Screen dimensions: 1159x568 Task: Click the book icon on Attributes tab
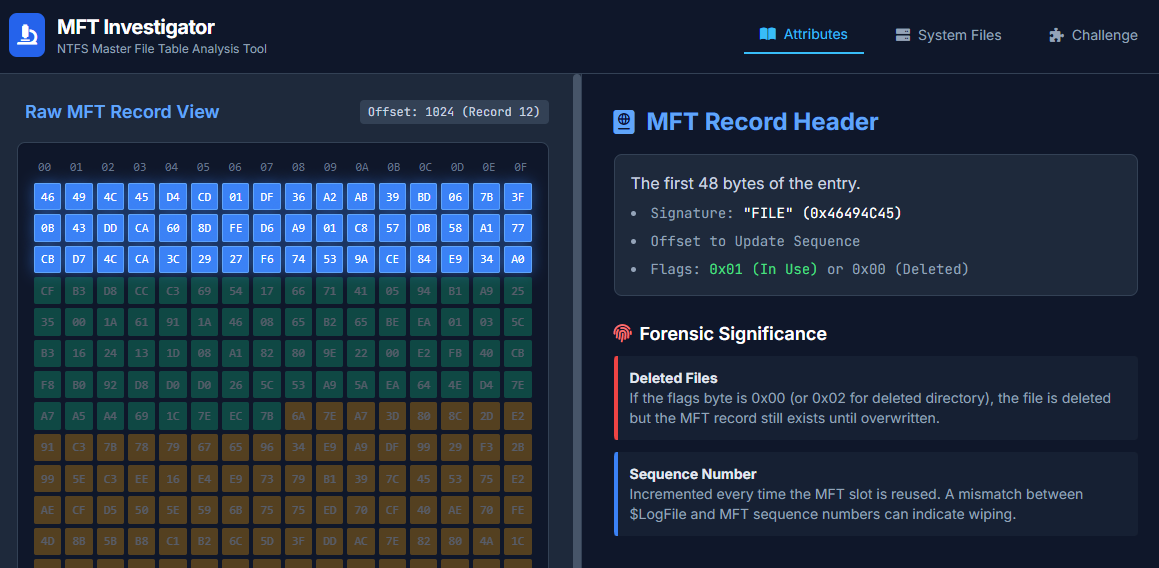pos(767,34)
